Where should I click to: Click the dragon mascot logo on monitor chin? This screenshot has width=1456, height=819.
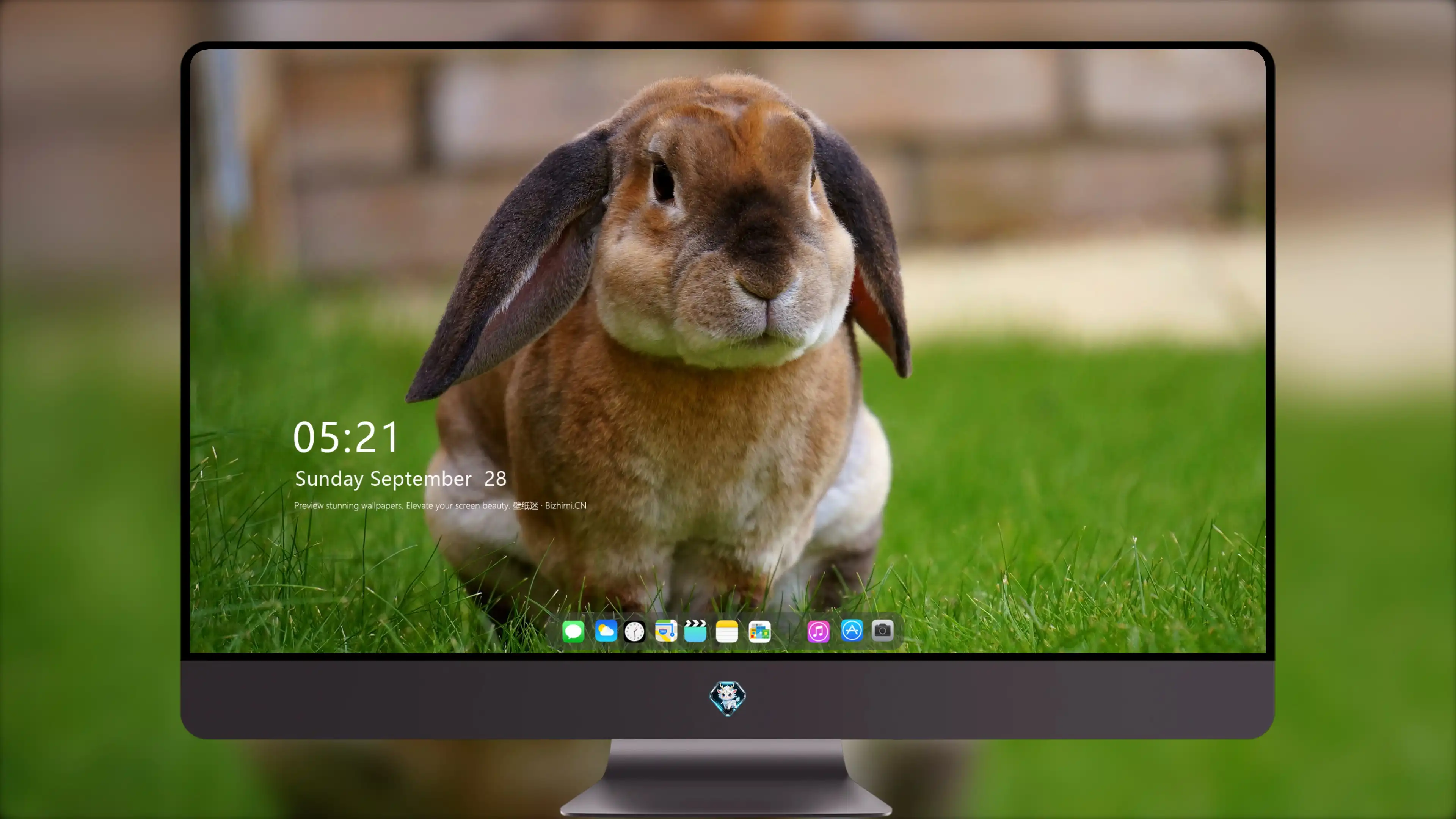coord(728,698)
